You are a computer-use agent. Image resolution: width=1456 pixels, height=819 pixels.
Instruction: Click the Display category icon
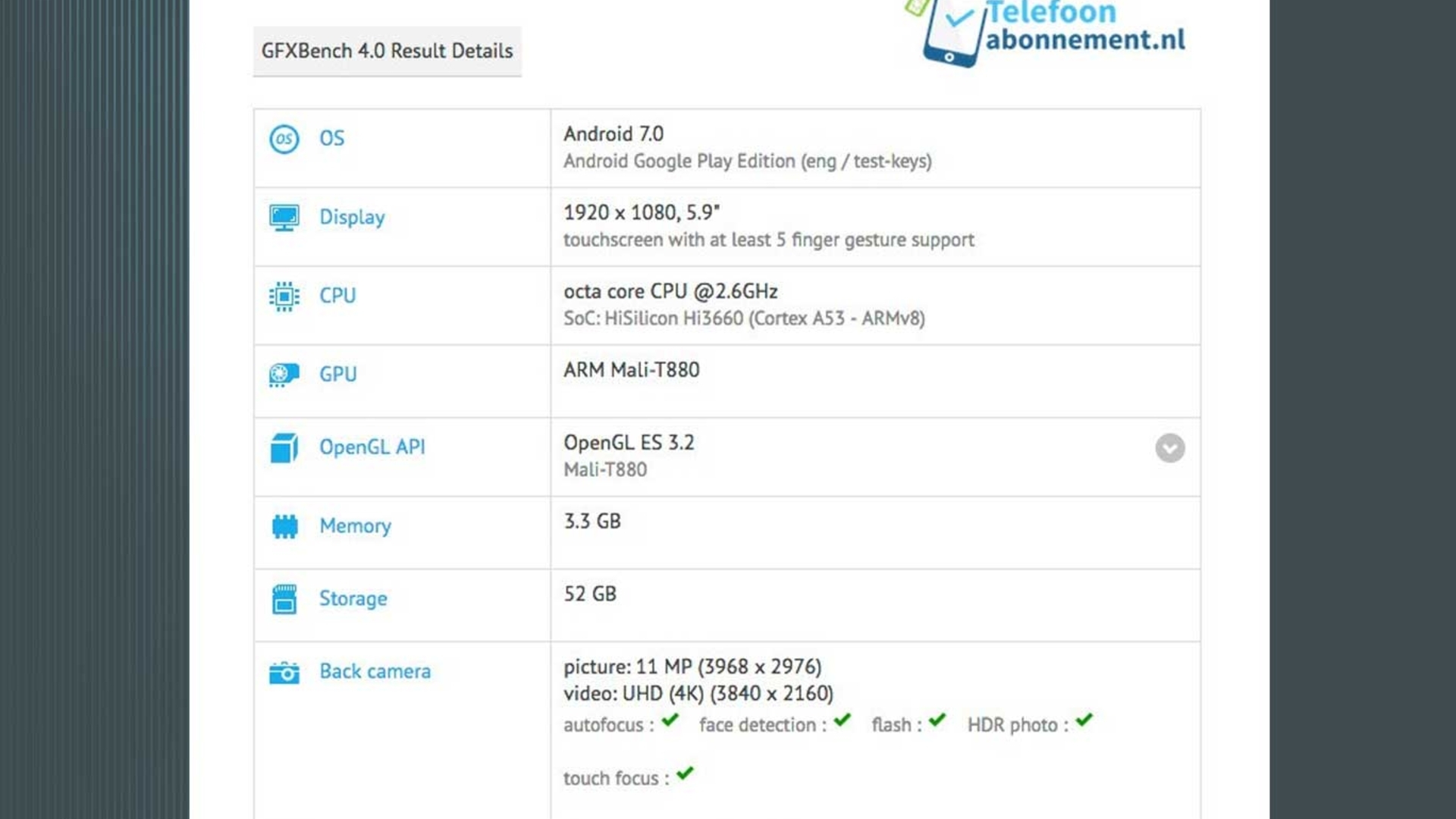click(x=284, y=217)
